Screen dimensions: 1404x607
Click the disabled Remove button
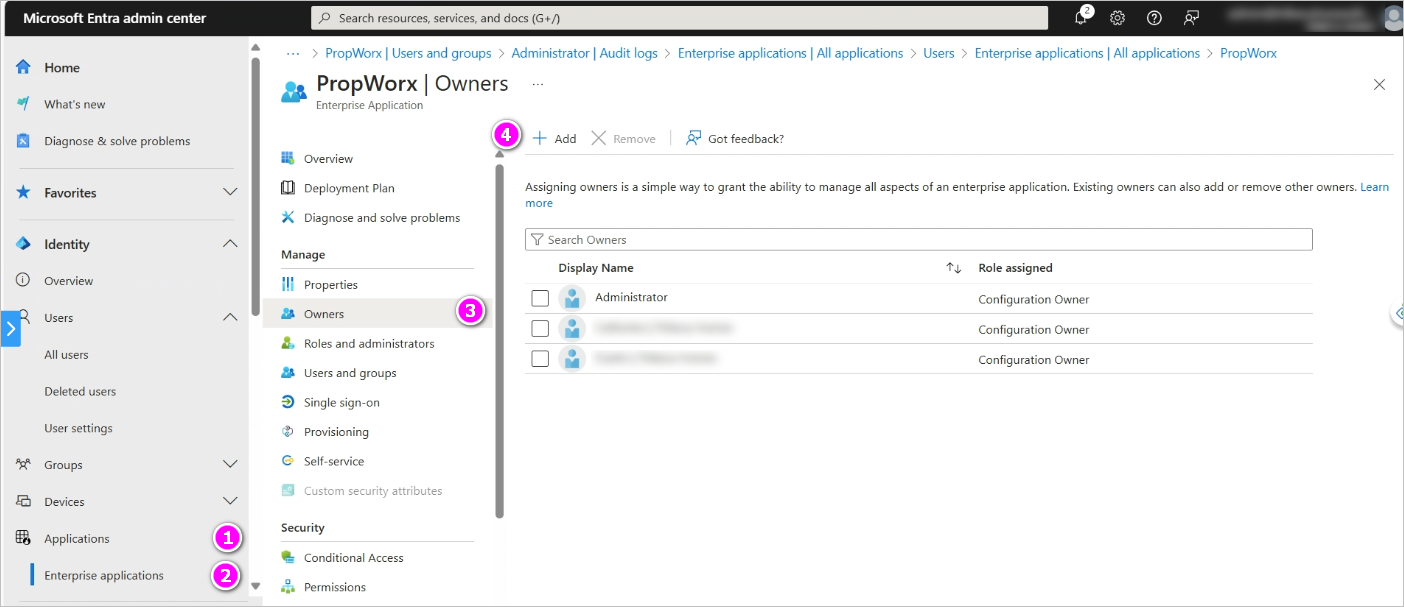(623, 139)
